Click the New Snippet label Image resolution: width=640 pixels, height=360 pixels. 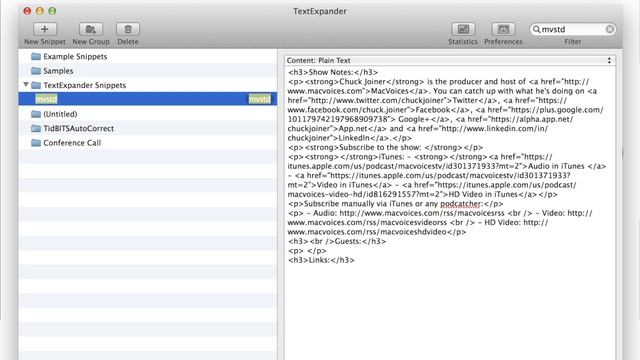[45, 42]
